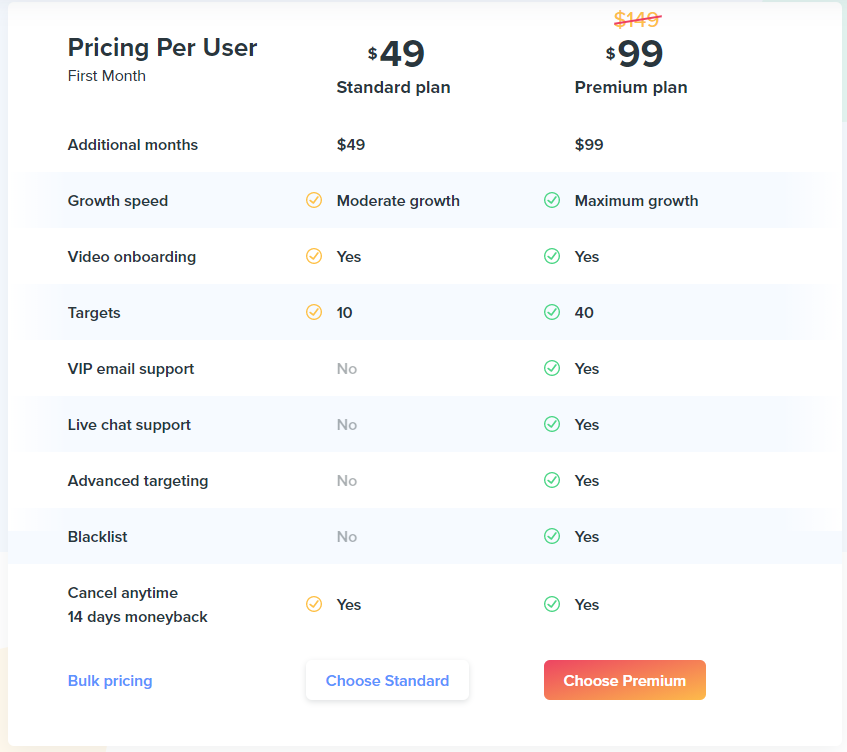Click the Growth speed feature label
Image resolution: width=847 pixels, height=752 pixels.
tap(117, 200)
